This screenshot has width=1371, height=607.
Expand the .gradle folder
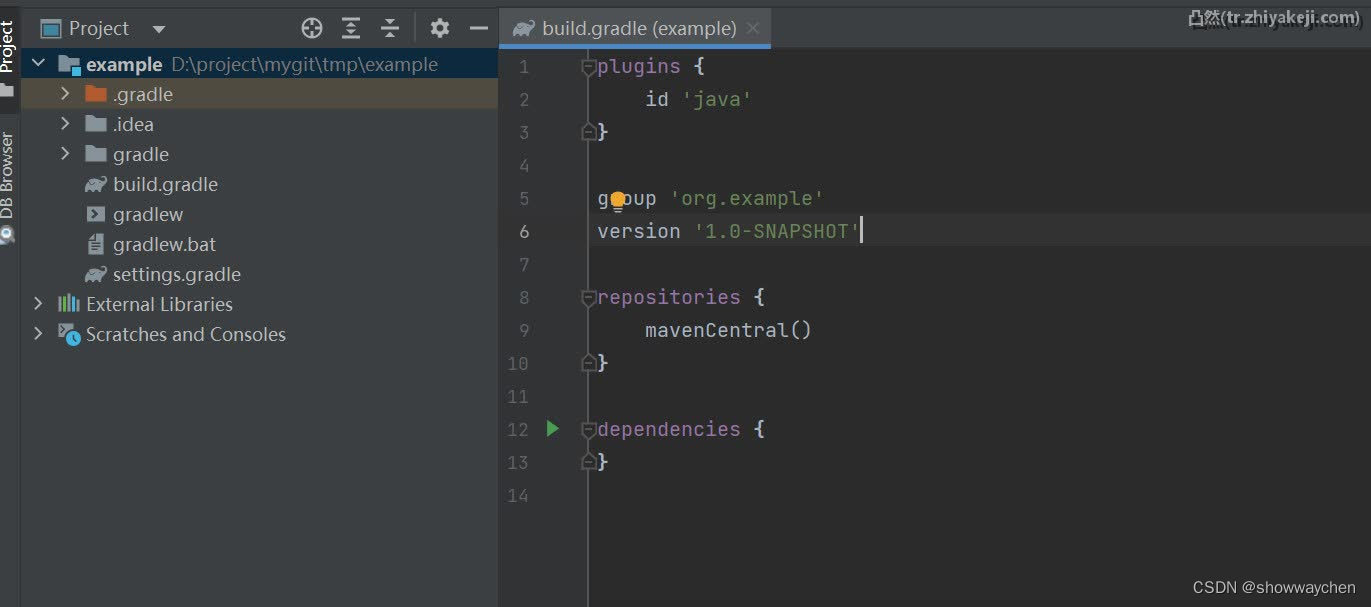65,94
